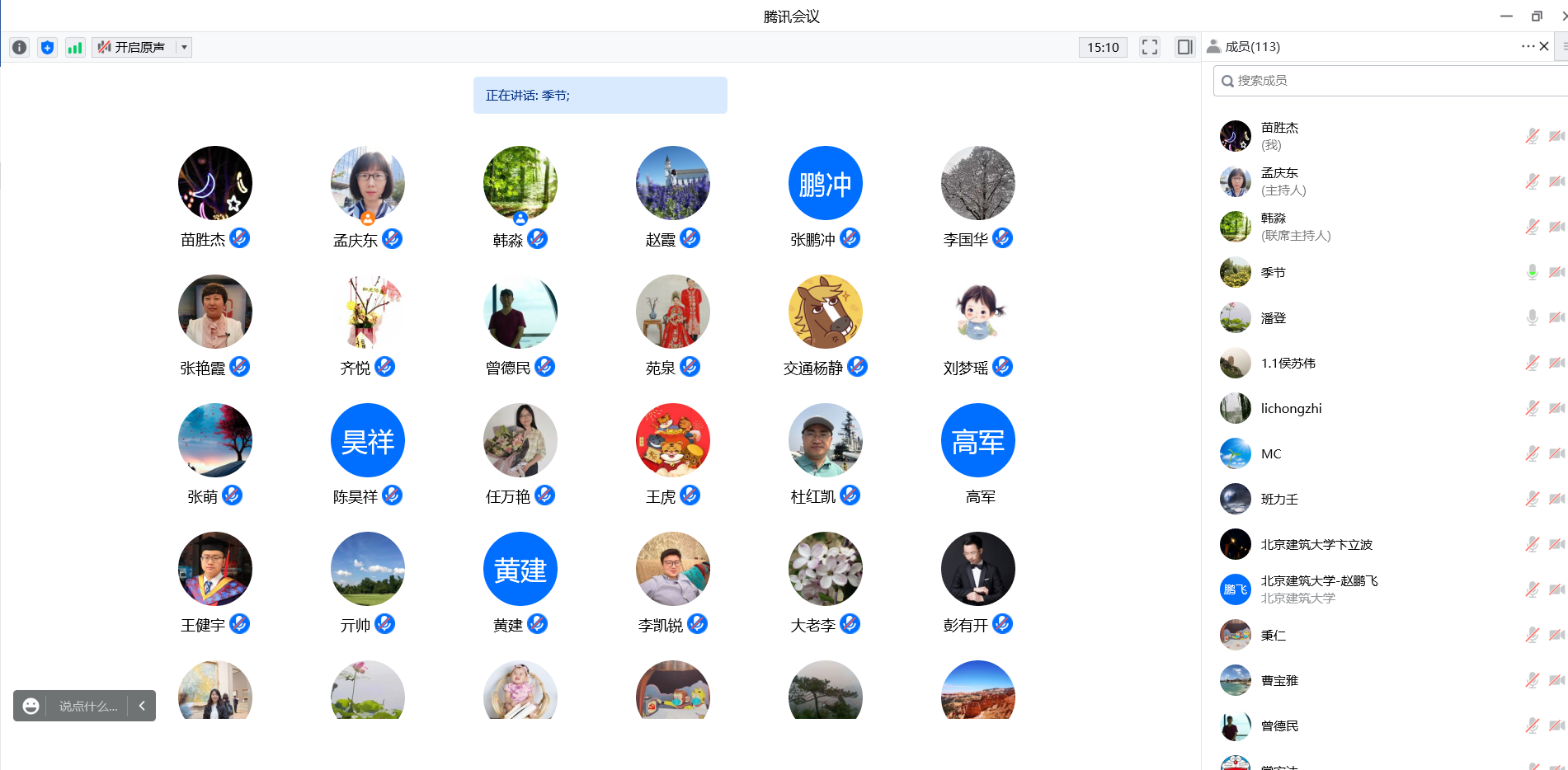
Task: Expand the 开启原声 dropdown arrow
Action: (185, 48)
